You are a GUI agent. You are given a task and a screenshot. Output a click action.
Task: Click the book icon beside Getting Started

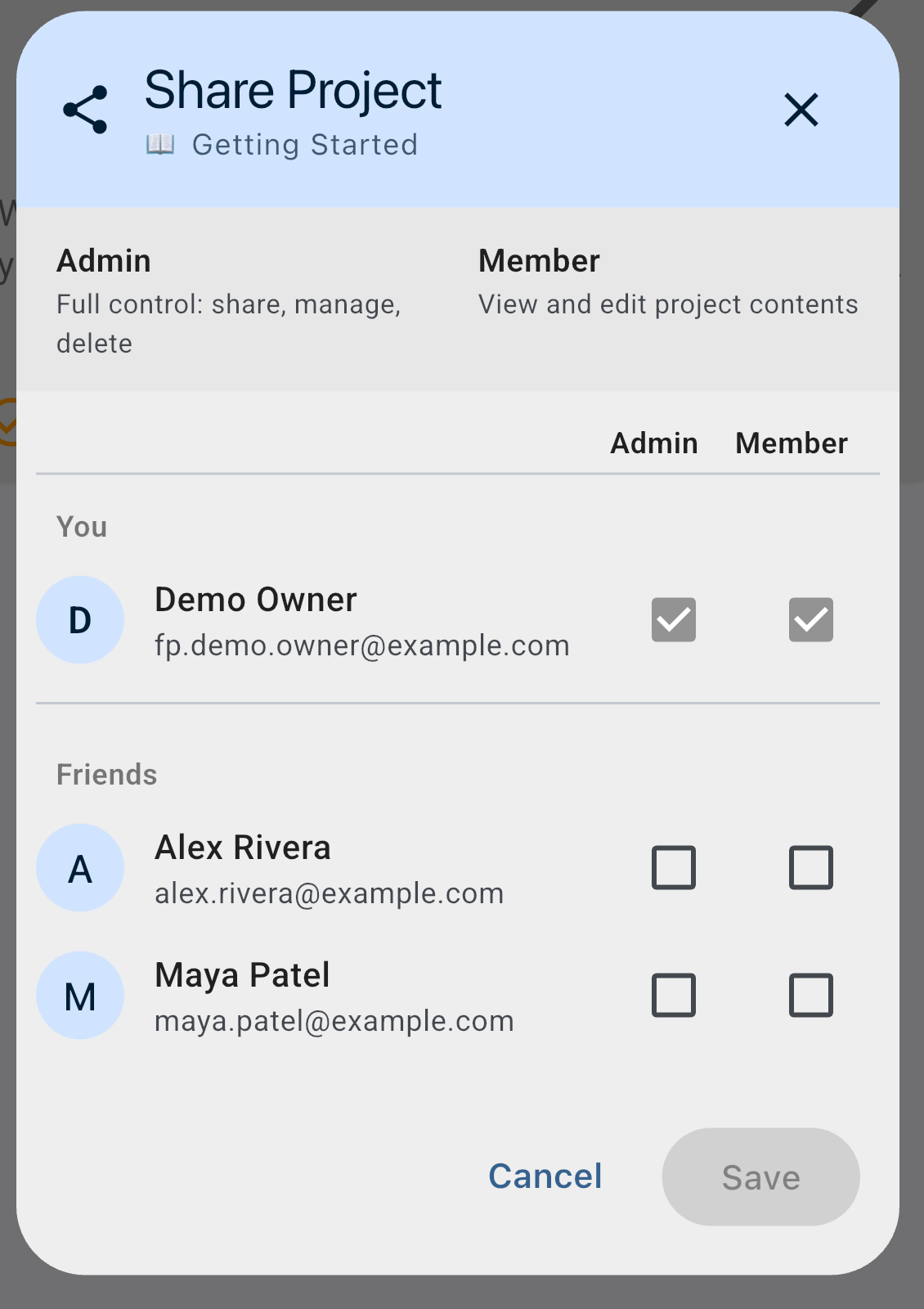point(160,145)
